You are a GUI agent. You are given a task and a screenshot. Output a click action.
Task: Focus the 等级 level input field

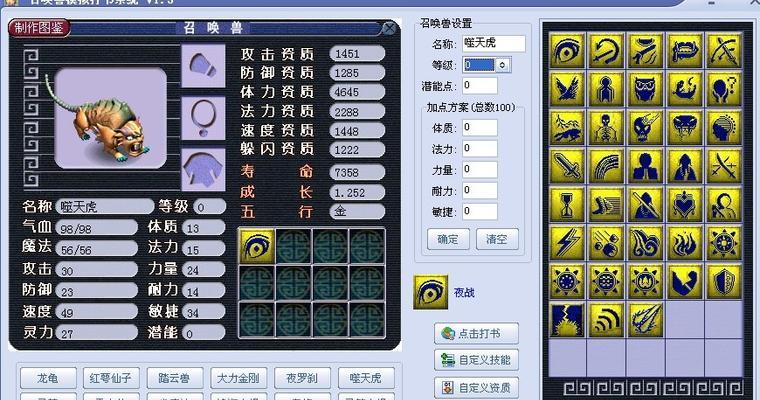(479, 64)
